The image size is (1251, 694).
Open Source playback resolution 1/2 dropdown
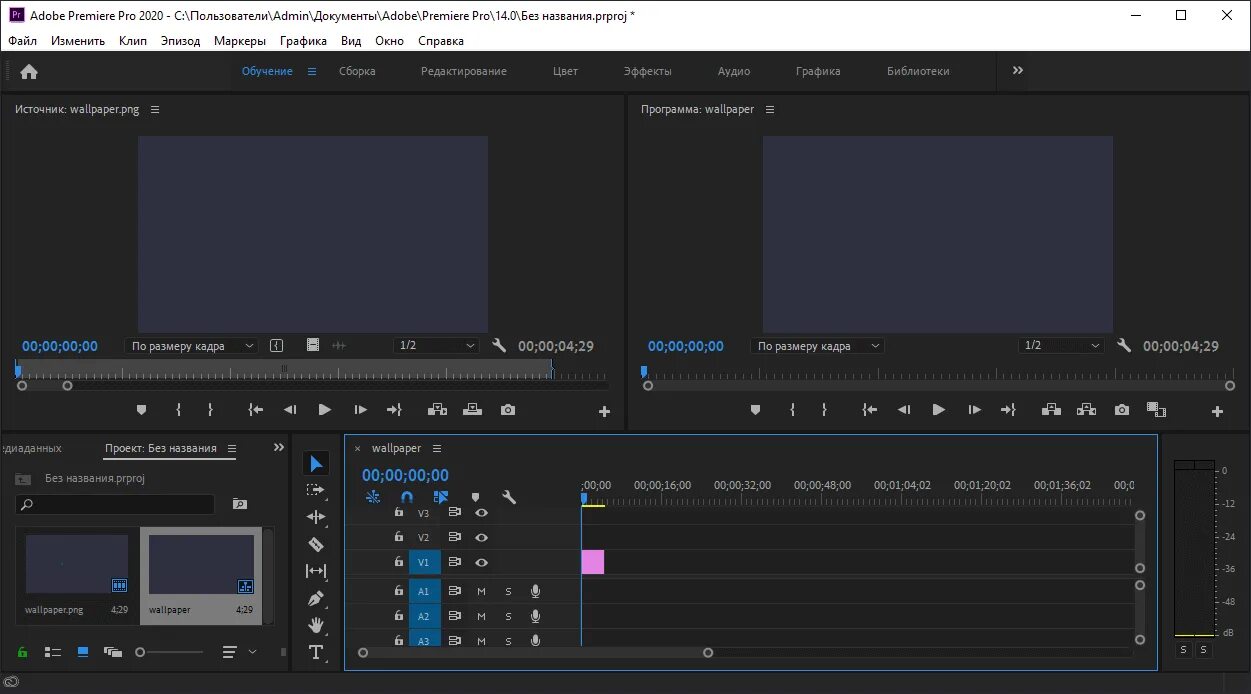click(x=436, y=346)
